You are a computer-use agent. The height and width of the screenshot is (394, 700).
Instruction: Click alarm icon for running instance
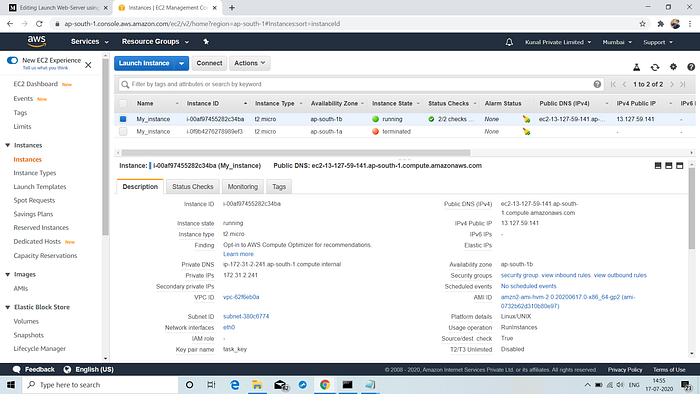[x=526, y=119]
